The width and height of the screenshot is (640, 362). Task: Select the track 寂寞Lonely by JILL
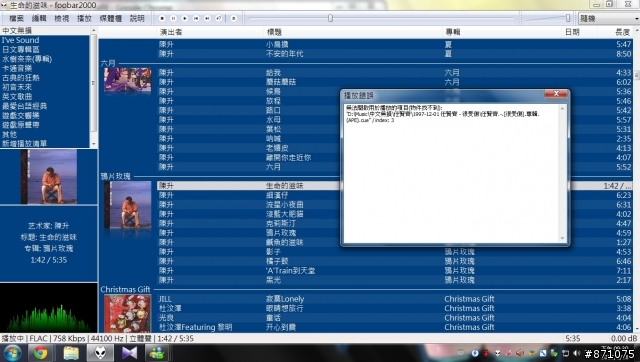[x=394, y=299]
